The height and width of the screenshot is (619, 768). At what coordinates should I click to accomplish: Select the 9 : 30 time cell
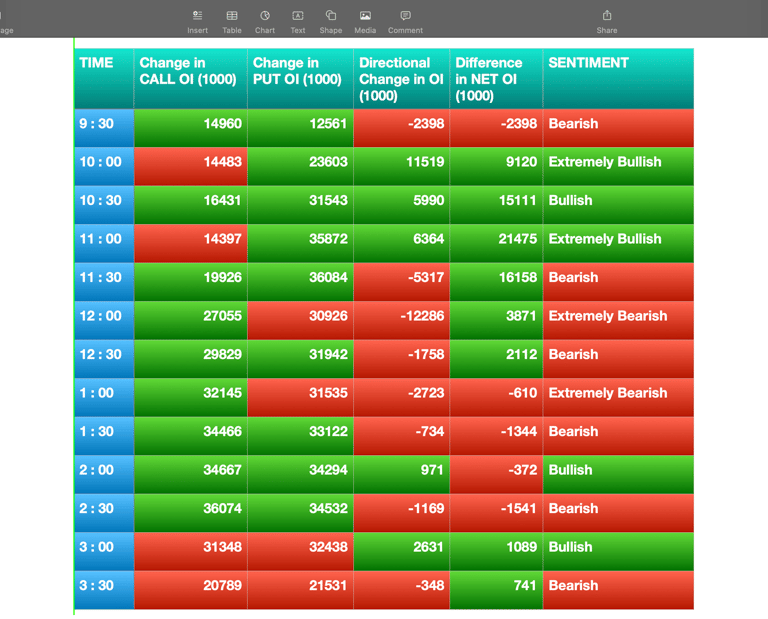point(104,128)
